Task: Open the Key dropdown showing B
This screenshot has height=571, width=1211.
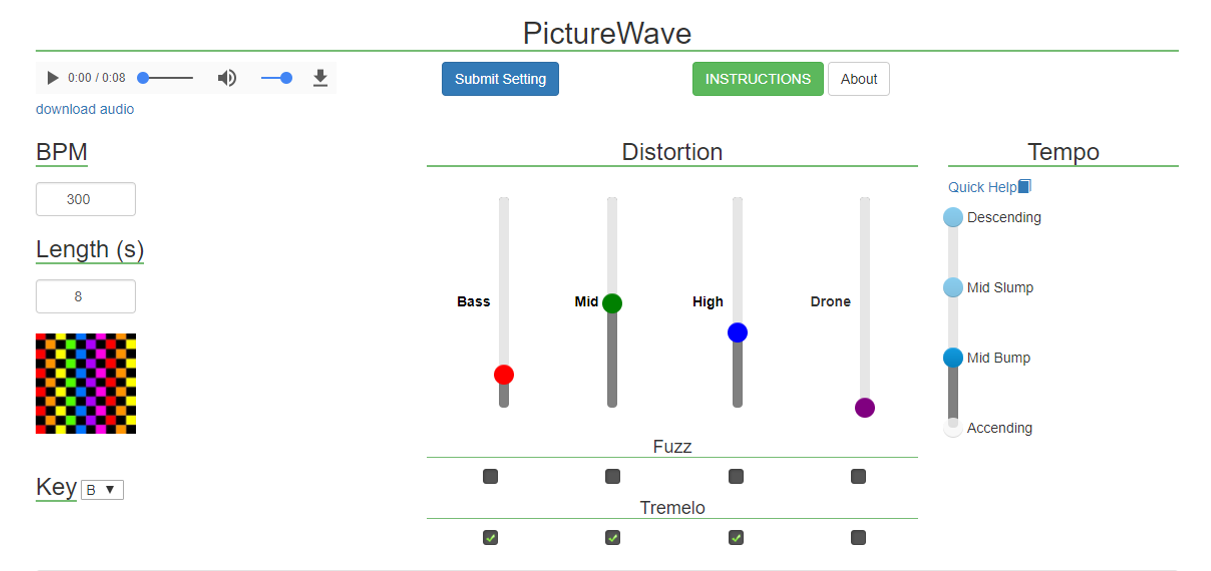Action: click(x=102, y=490)
